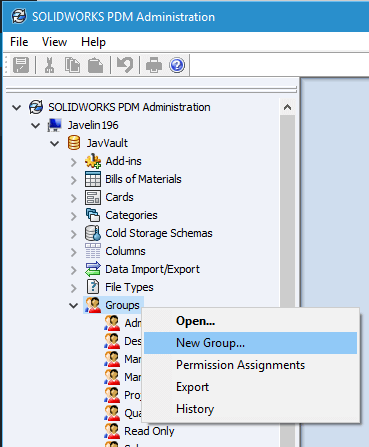Collapse the Javelin196 server node
Viewport: 369px width, 447px height.
[35, 126]
